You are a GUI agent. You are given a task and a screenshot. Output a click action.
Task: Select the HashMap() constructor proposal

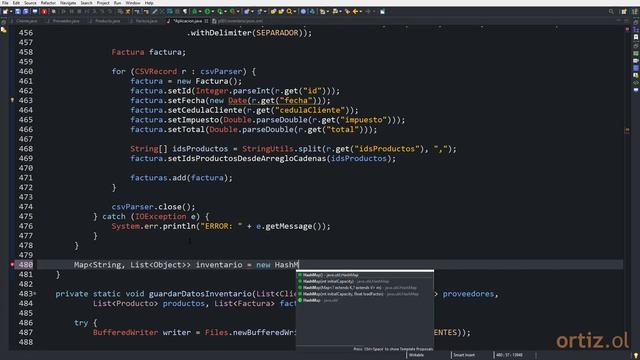(365, 275)
